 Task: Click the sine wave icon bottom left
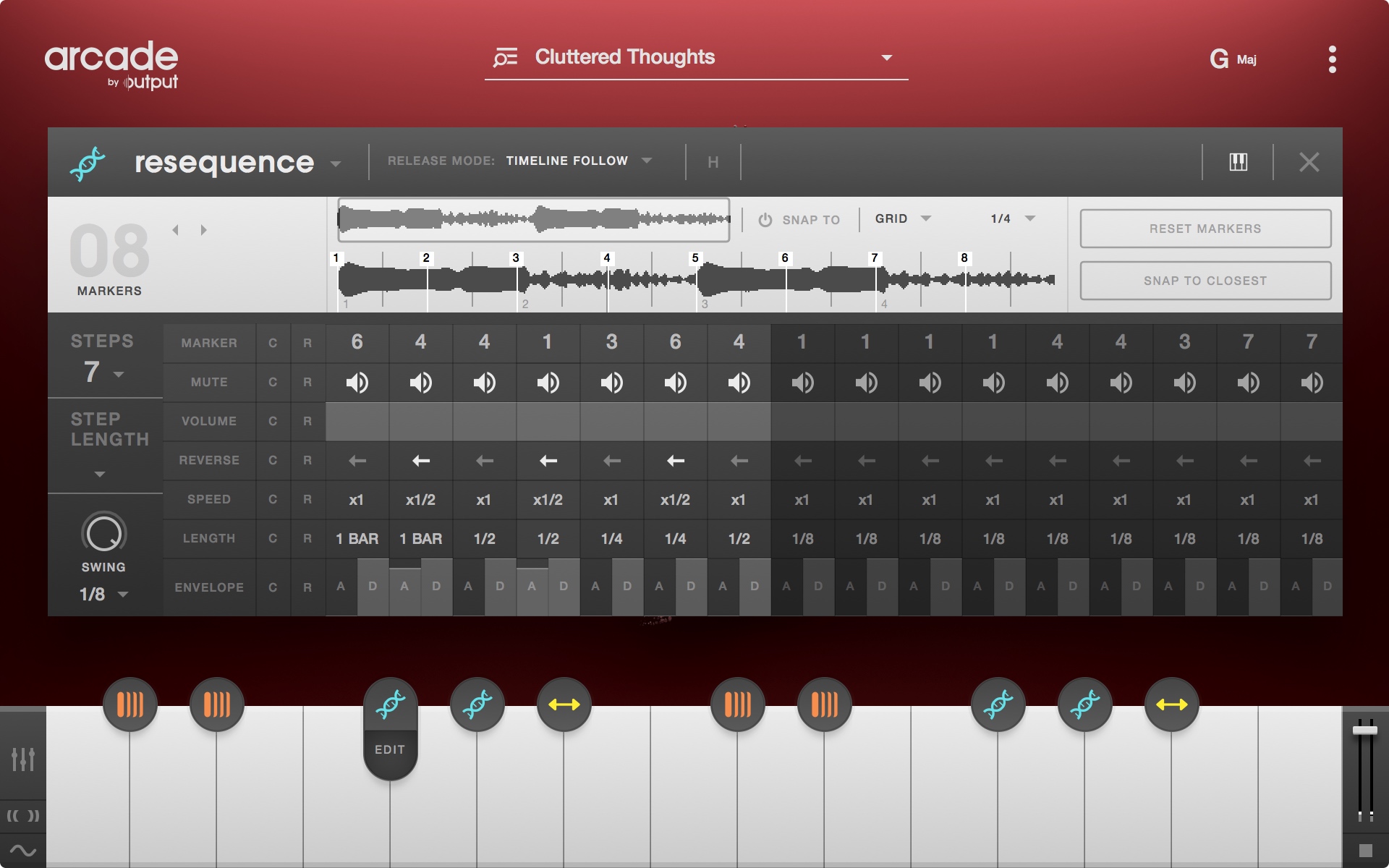pos(22,851)
